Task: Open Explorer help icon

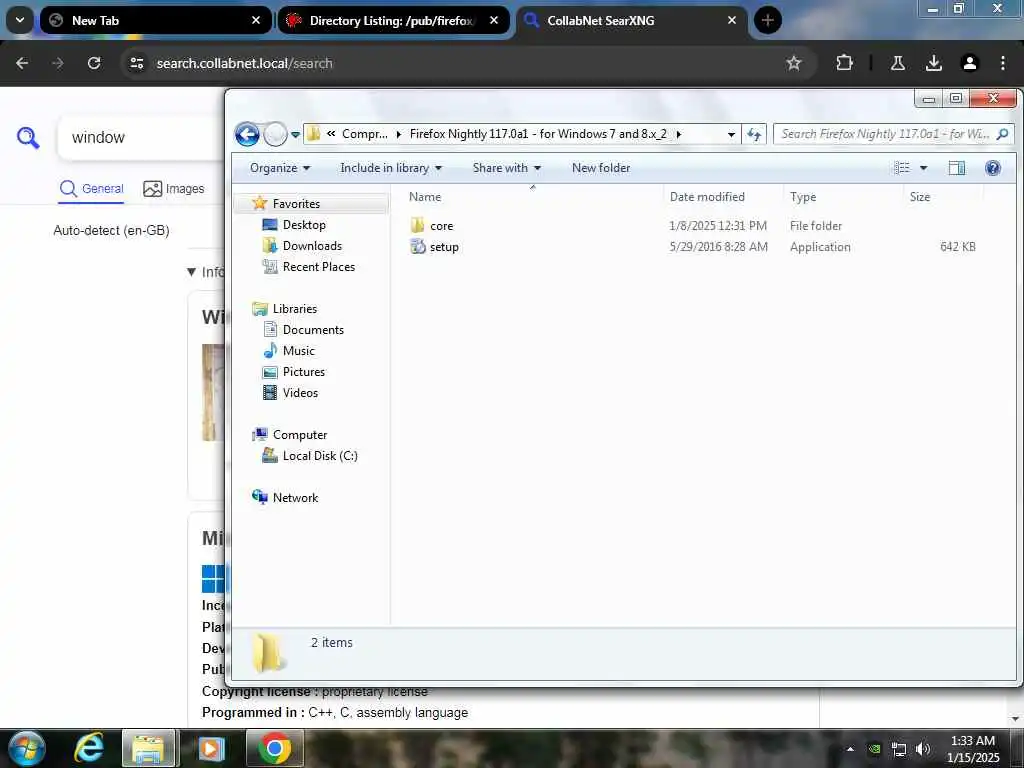Action: click(x=993, y=168)
